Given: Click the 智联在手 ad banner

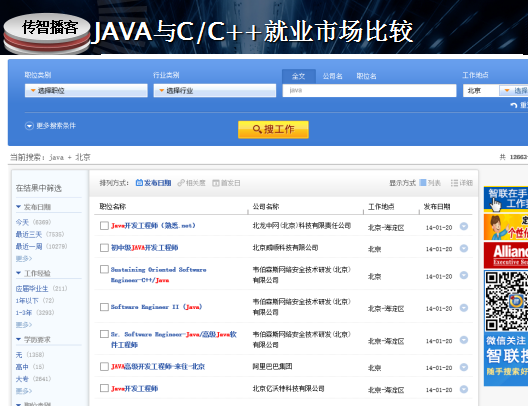Looking at the screenshot, I should pyautogui.click(x=506, y=199).
